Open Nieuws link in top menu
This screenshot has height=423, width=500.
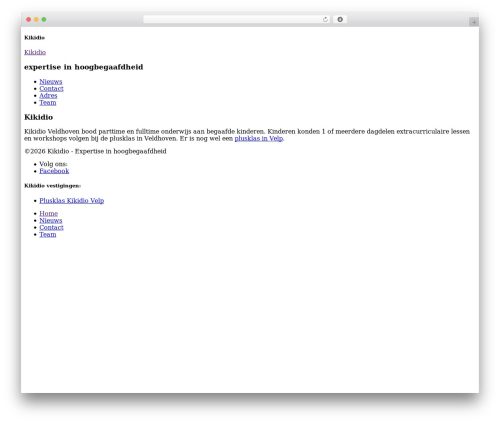point(51,81)
